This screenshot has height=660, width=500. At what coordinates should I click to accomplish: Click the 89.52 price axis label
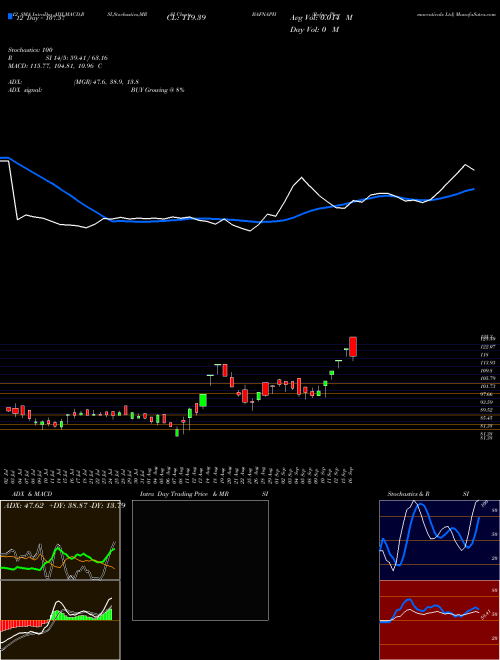click(487, 410)
